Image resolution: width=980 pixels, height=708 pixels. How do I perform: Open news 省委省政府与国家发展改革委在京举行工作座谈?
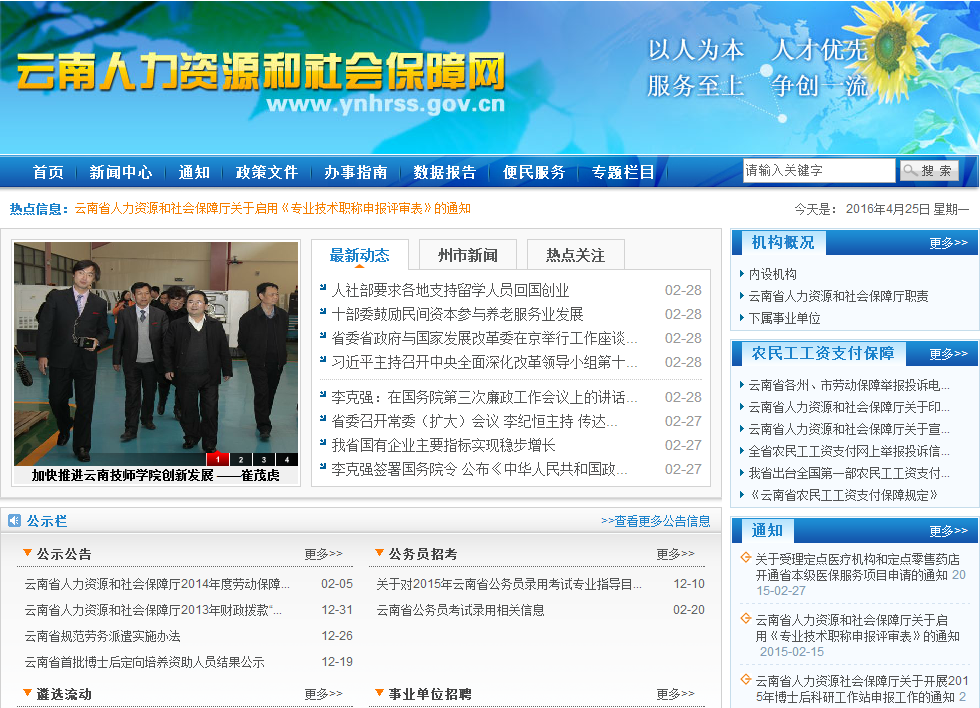pyautogui.click(x=484, y=338)
